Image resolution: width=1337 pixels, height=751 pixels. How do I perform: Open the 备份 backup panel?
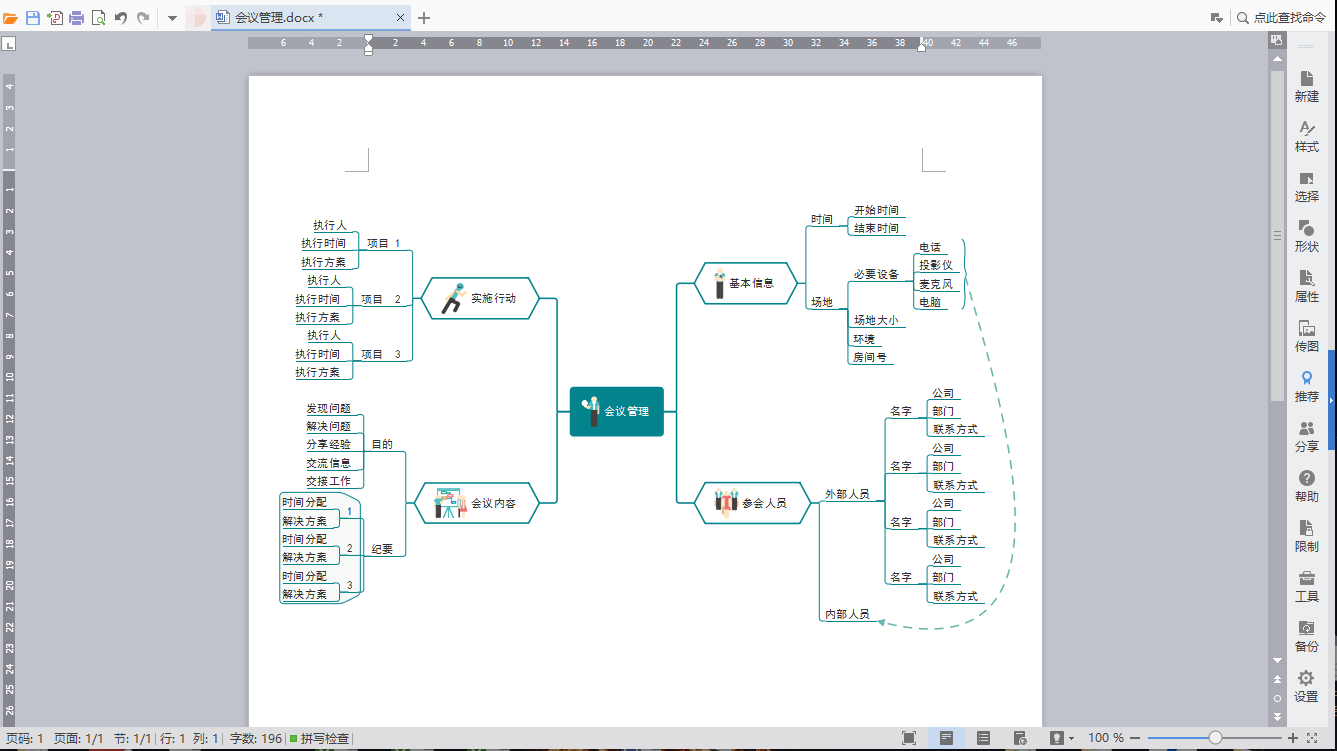(x=1306, y=637)
